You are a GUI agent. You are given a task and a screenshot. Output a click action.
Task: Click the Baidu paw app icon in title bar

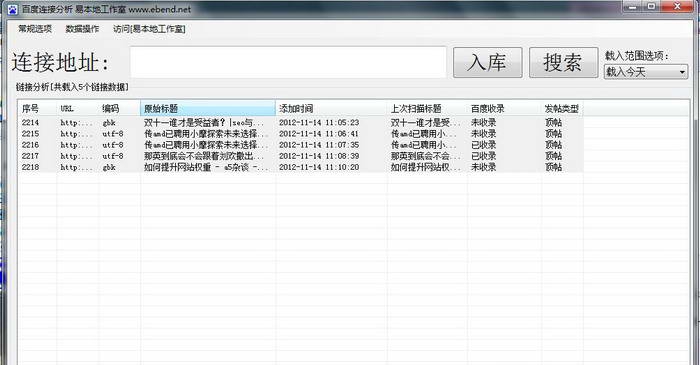pyautogui.click(x=12, y=9)
